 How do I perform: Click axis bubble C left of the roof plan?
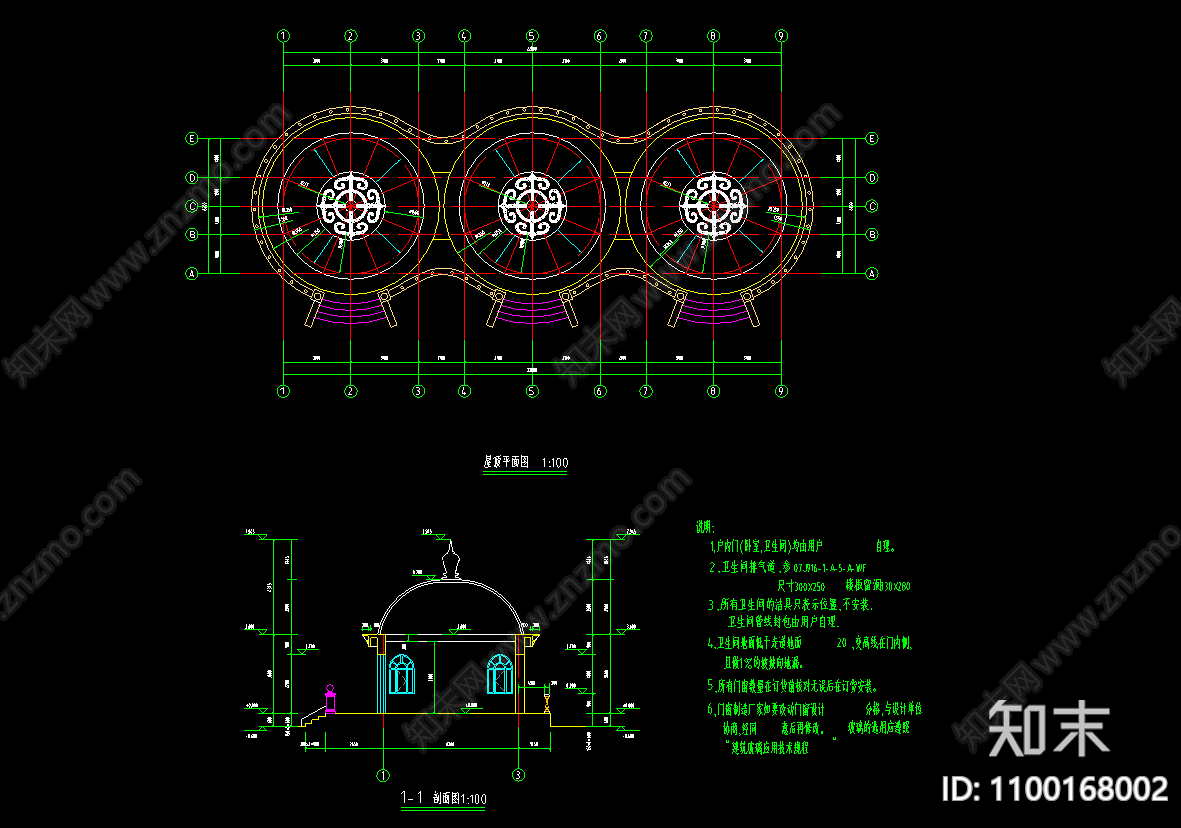[192, 206]
